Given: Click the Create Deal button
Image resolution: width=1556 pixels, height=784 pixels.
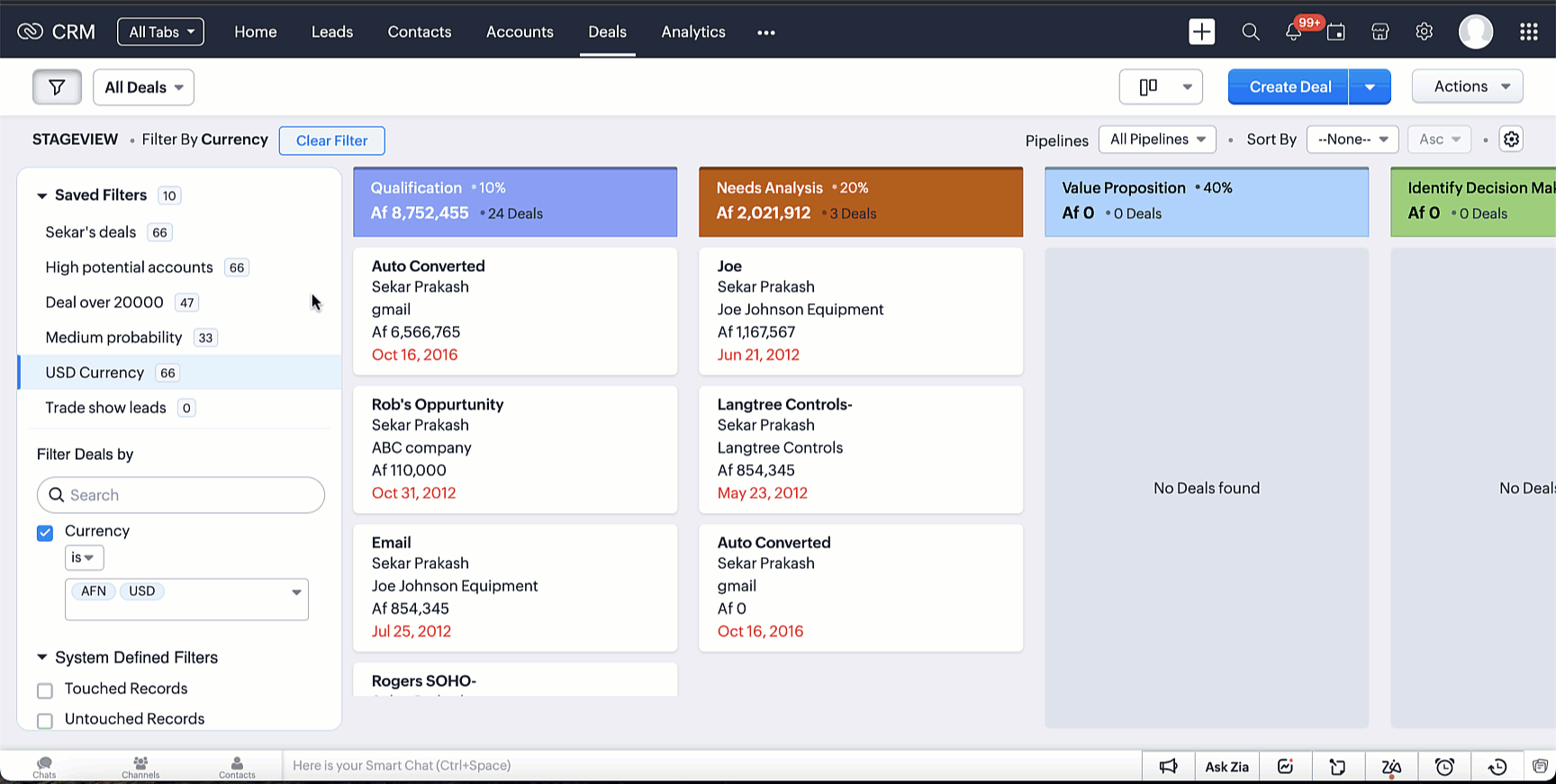Looking at the screenshot, I should [1289, 87].
